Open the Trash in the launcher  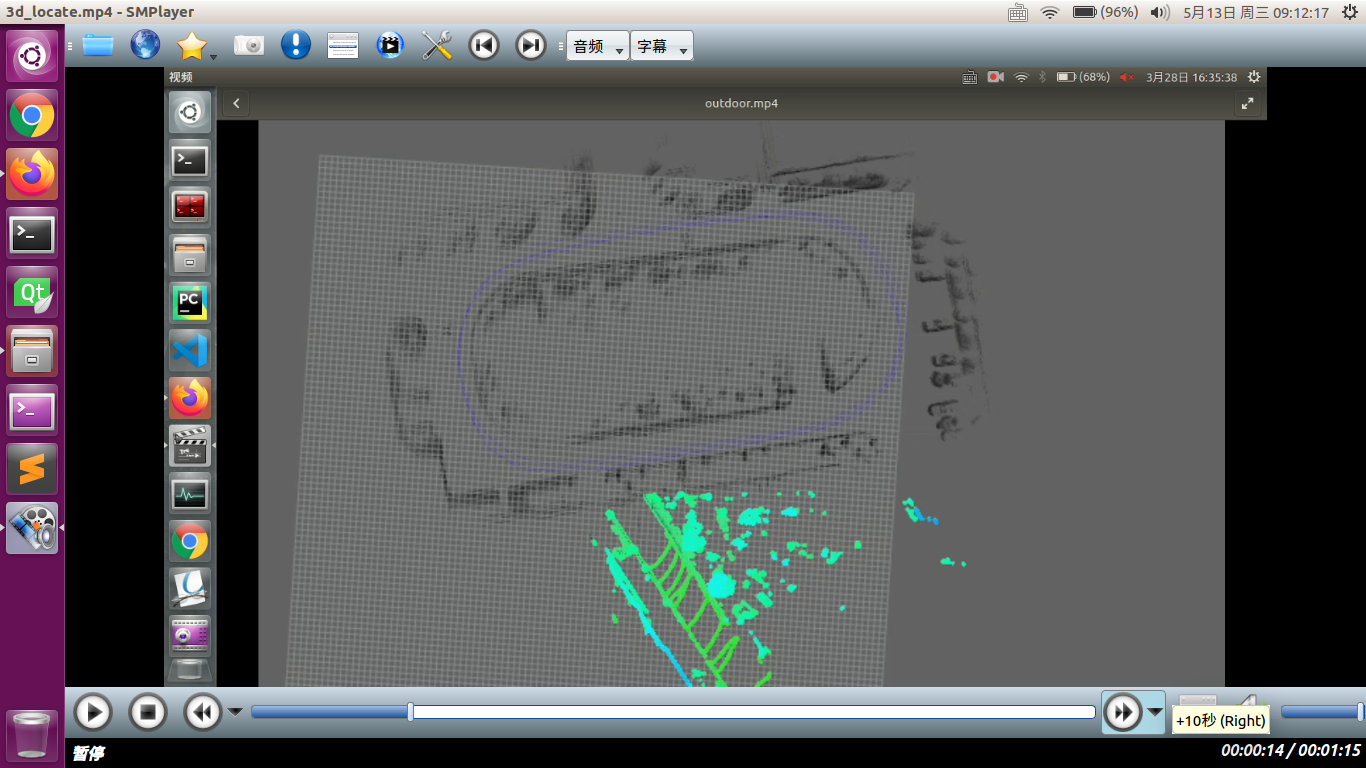pyautogui.click(x=32, y=734)
